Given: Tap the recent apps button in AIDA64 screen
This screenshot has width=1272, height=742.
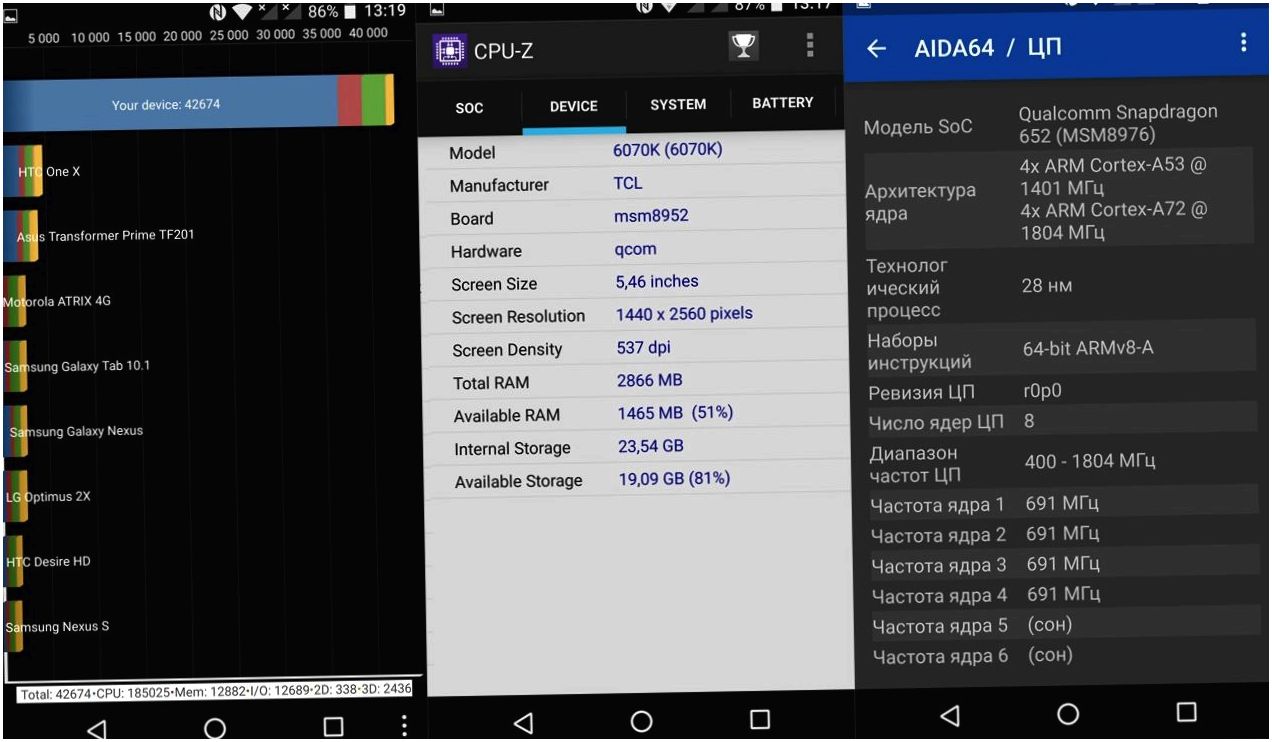Looking at the screenshot, I should tap(1186, 712).
